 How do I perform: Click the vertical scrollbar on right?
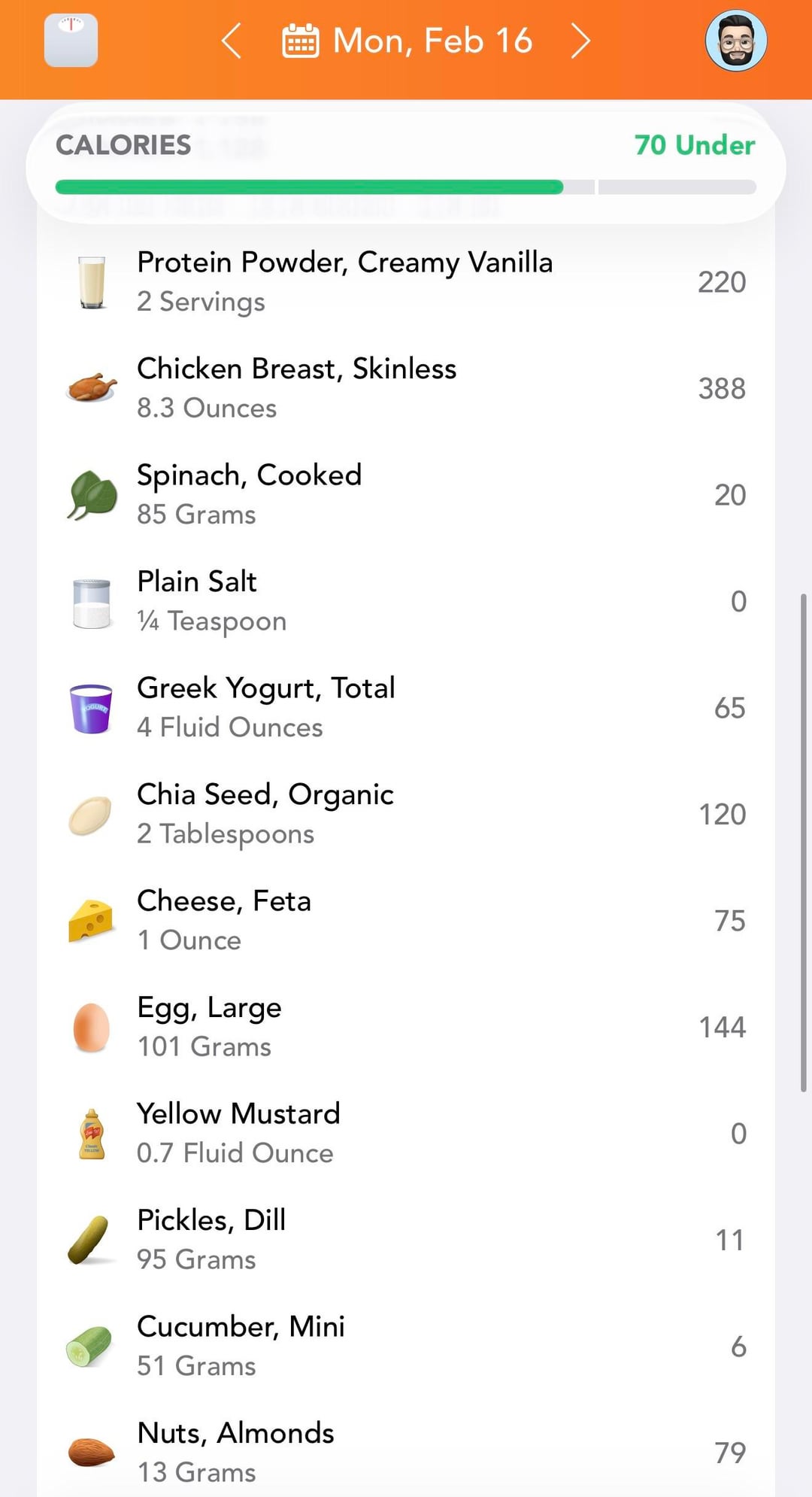tap(803, 843)
